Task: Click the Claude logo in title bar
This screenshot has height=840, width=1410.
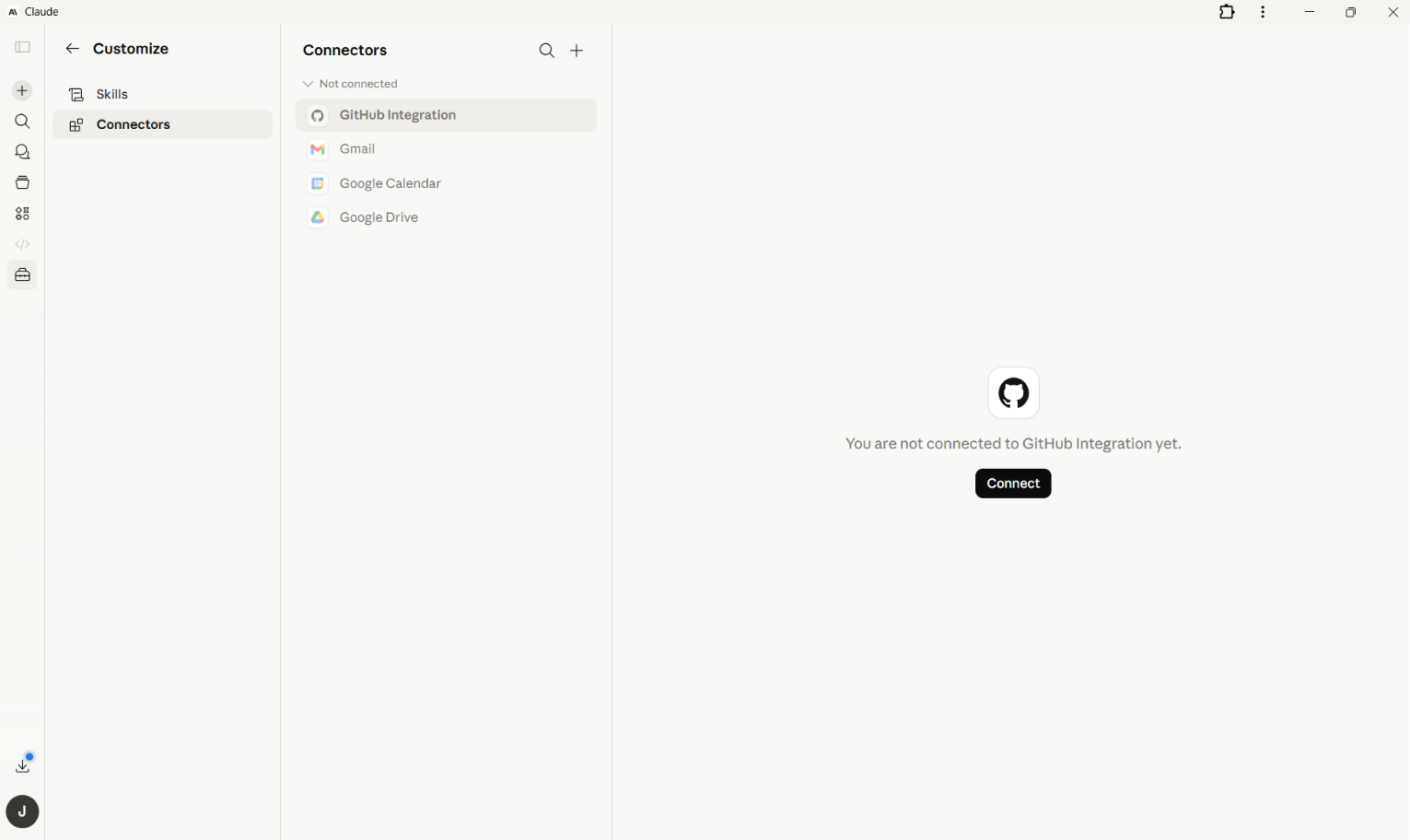Action: click(x=13, y=12)
